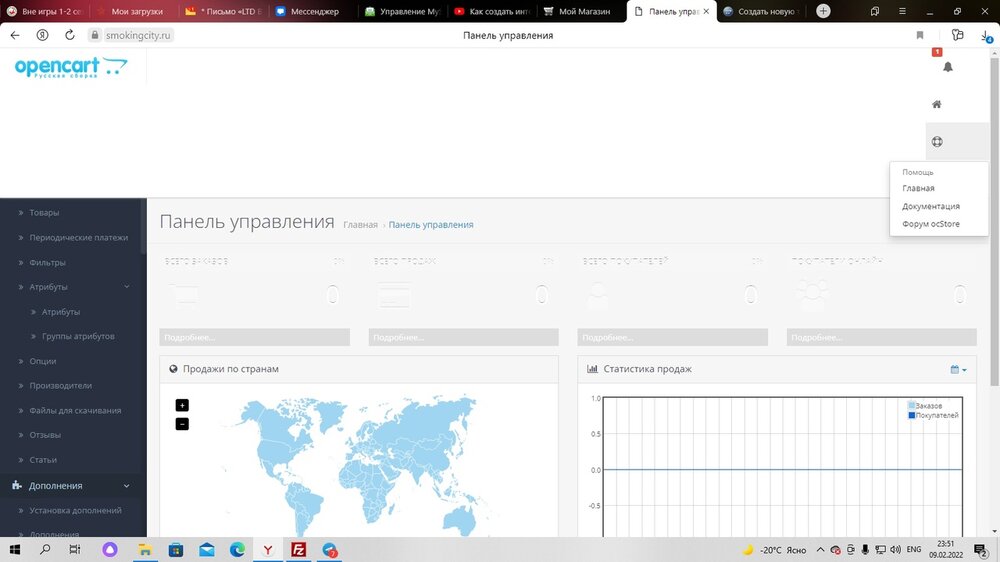Click the home storefront icon
This screenshot has width=1000, height=562.
pyautogui.click(x=937, y=104)
